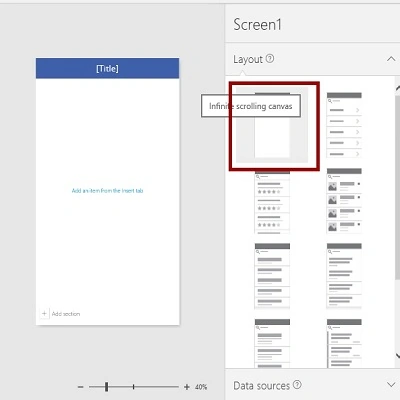
Task: Click the Screen1 heading
Action: pos(257,25)
